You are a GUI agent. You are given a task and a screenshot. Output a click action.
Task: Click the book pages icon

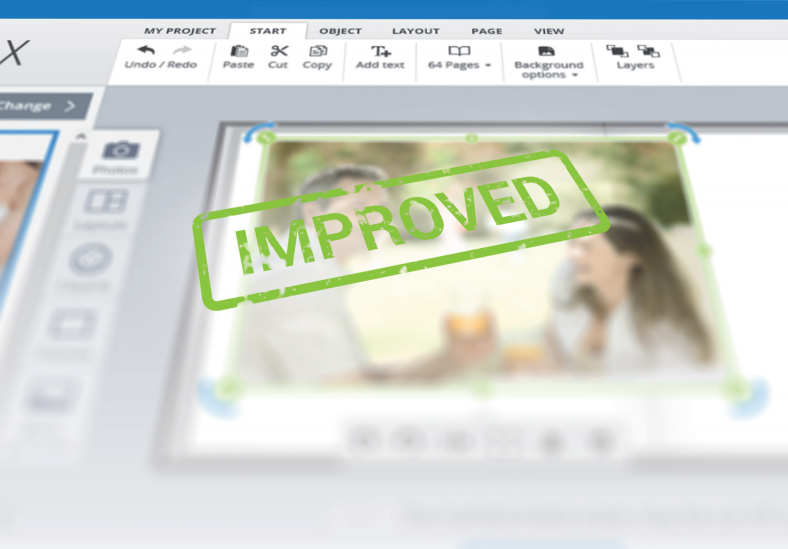point(459,51)
